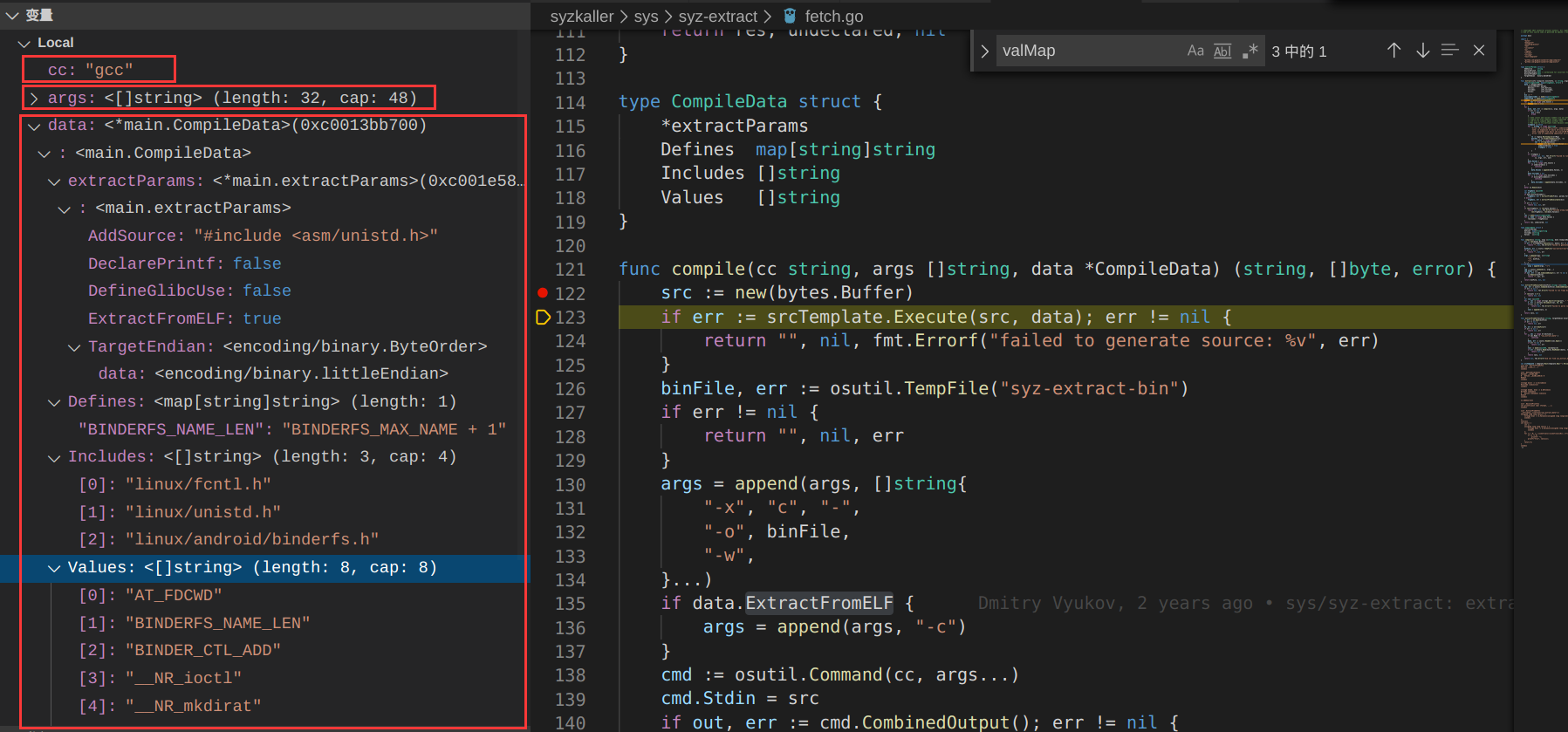Collapse the Includes variable node

pyautogui.click(x=54, y=457)
